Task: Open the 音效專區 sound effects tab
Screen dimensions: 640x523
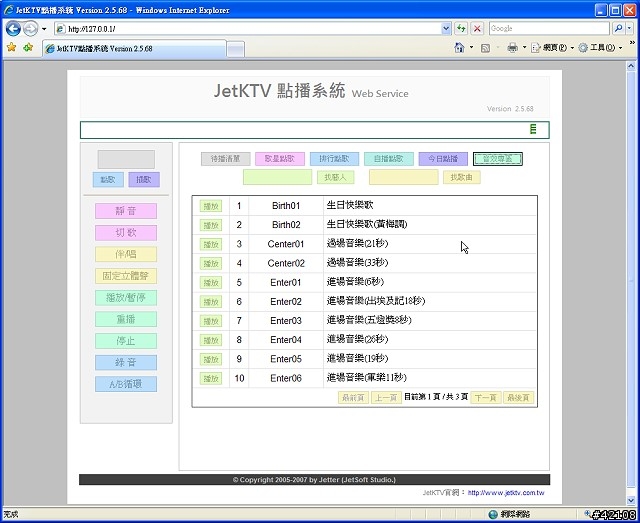Action: 498,159
